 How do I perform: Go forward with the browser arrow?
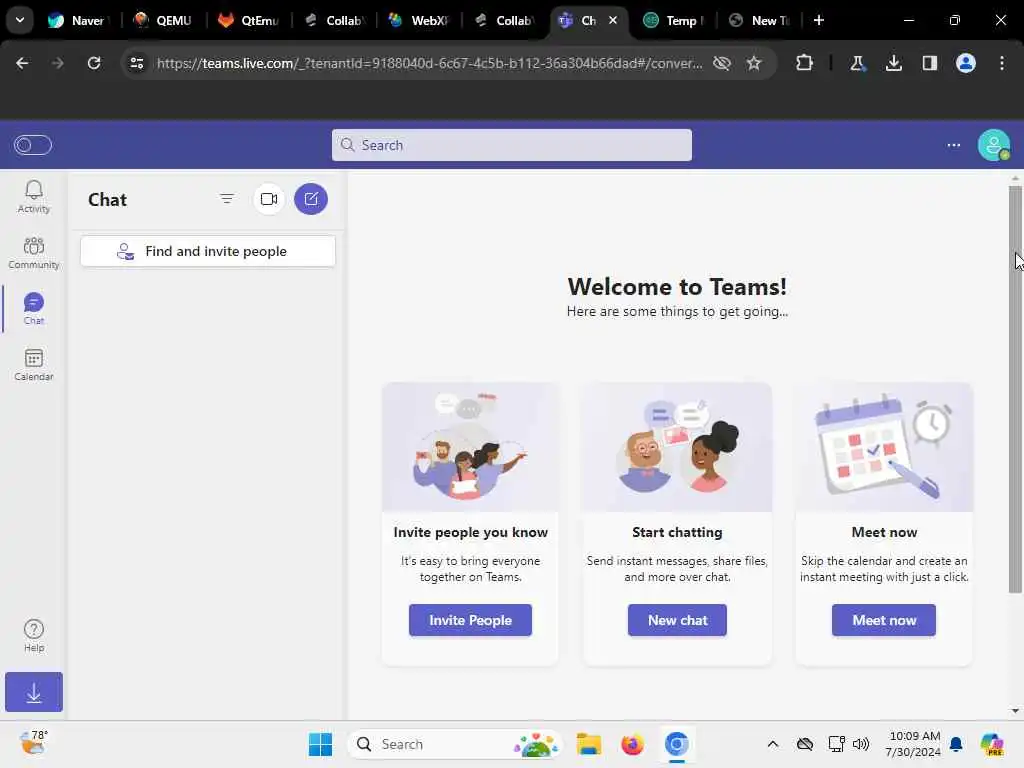coord(57,63)
